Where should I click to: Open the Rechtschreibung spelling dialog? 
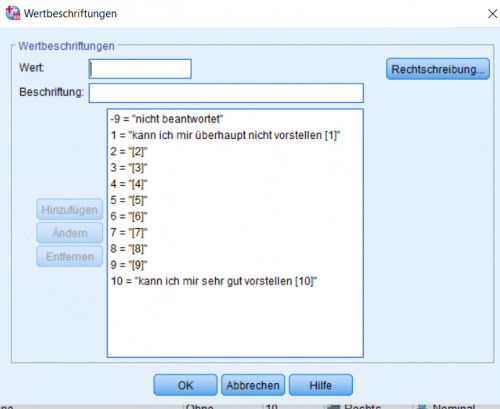click(x=438, y=69)
